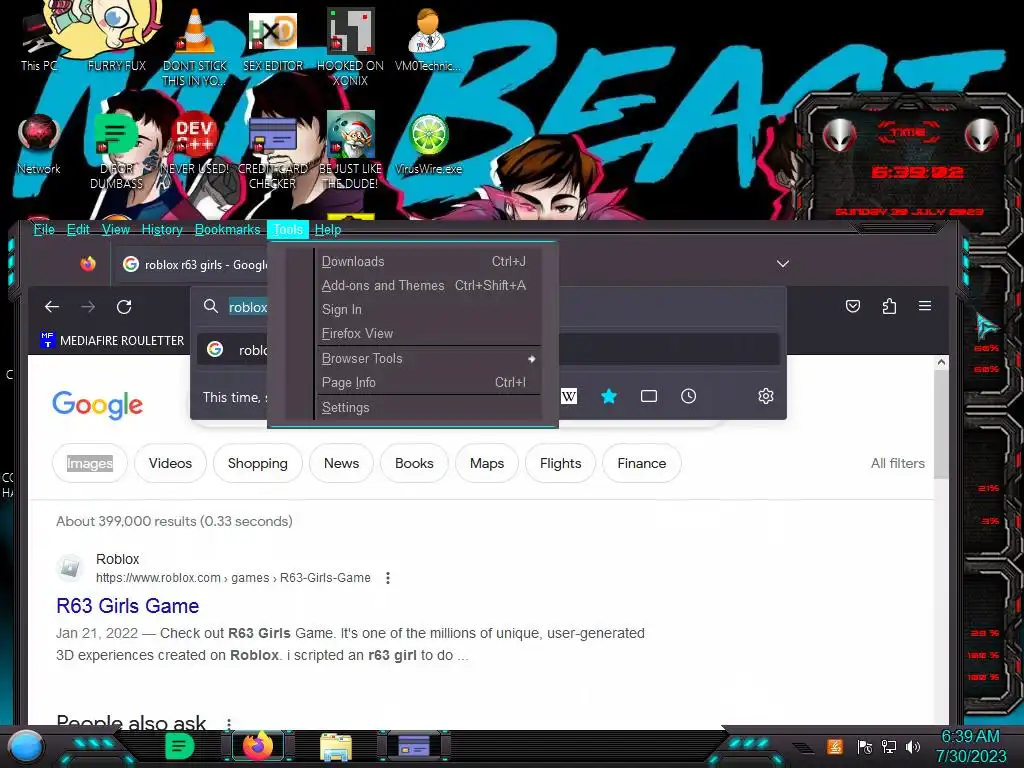Click the volume speaker tray icon

912,746
